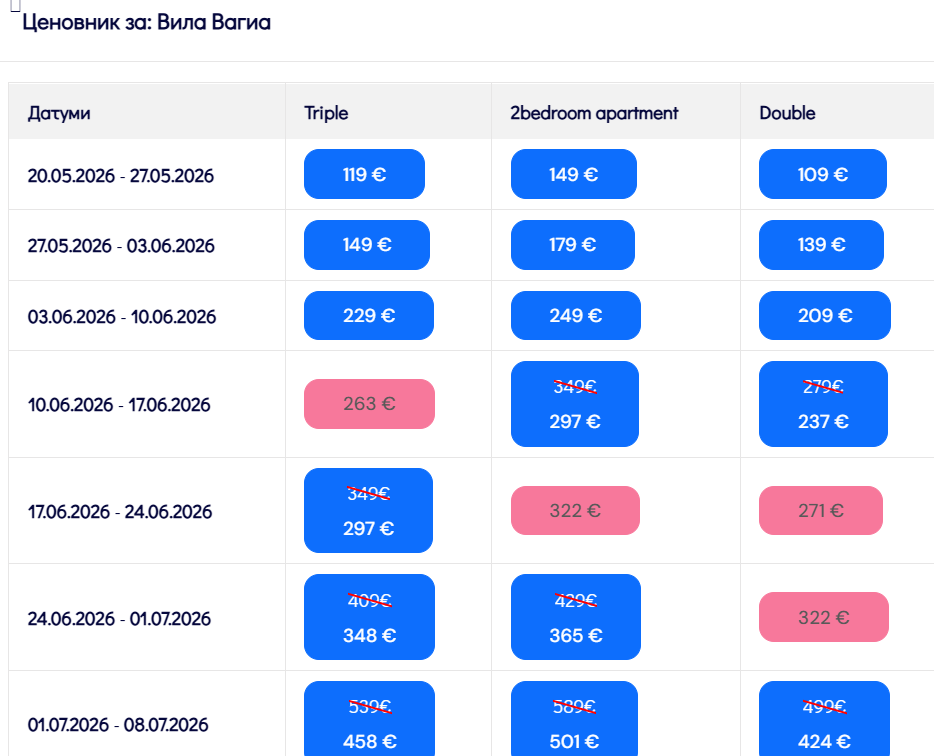The height and width of the screenshot is (756, 934).
Task: Click the 139 € Double price button
Action: coord(821,245)
